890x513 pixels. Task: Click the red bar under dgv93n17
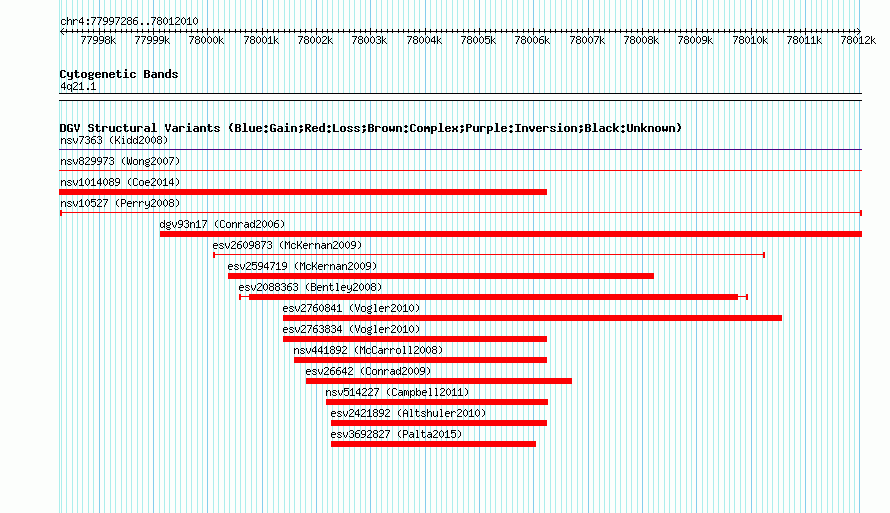click(x=511, y=234)
